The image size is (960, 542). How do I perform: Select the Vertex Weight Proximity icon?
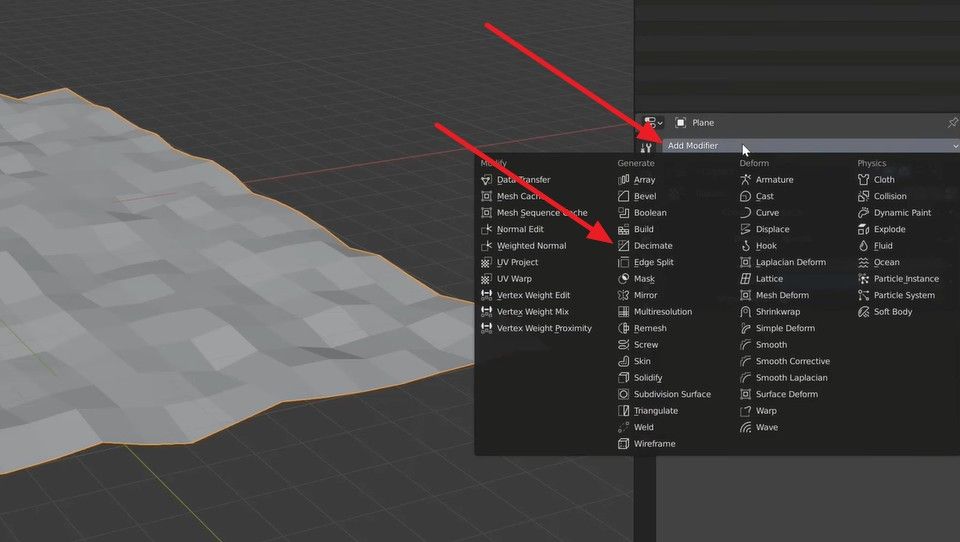(x=487, y=328)
